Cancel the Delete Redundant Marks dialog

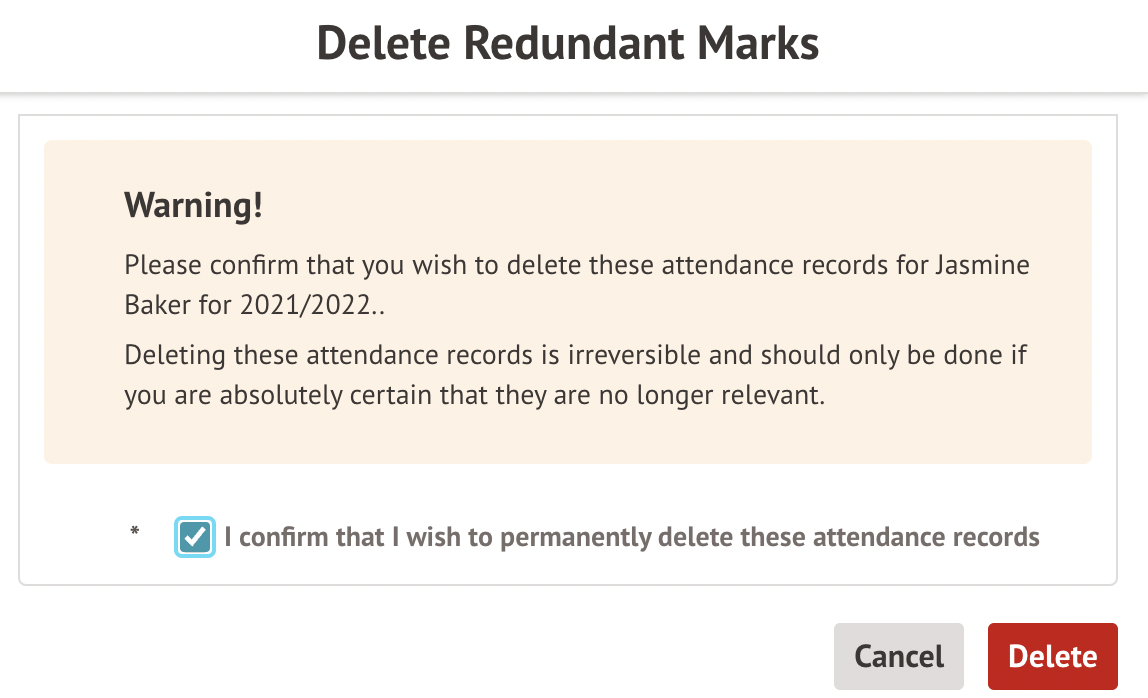(x=898, y=656)
